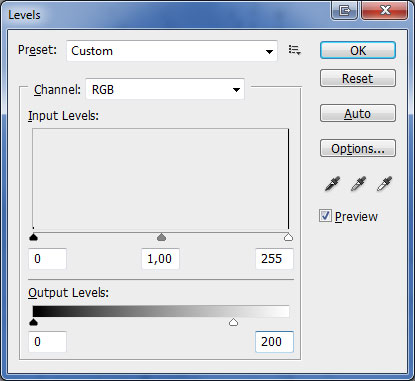Focus the output levels field showing 200
Image resolution: width=415 pixels, height=381 pixels.
coord(274,342)
